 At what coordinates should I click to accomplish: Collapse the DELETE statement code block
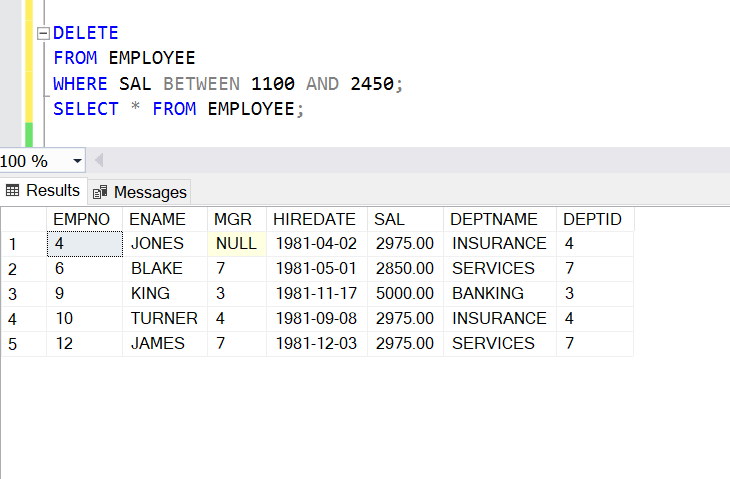click(x=43, y=34)
